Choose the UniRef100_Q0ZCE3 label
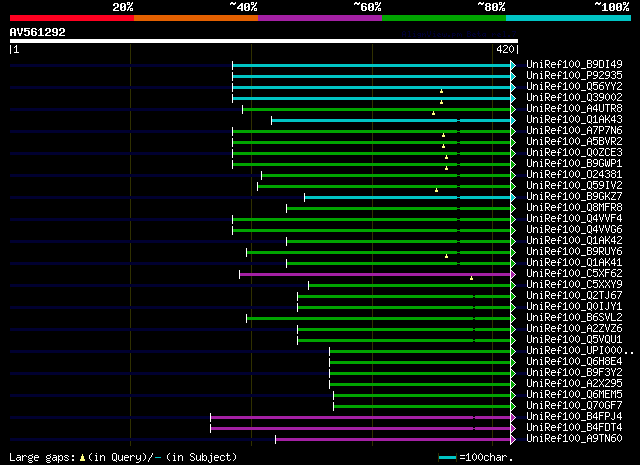The image size is (640, 465). click(574, 153)
